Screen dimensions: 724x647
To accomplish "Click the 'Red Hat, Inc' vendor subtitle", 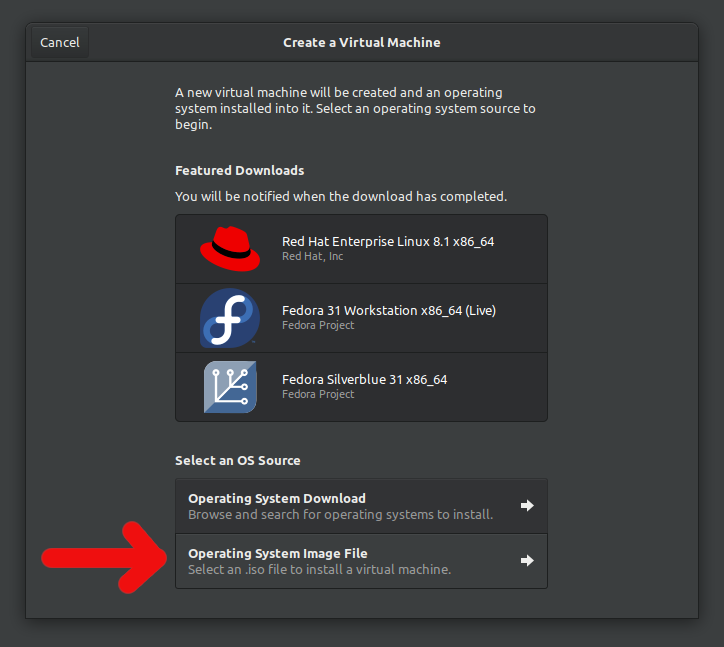I will (x=312, y=257).
